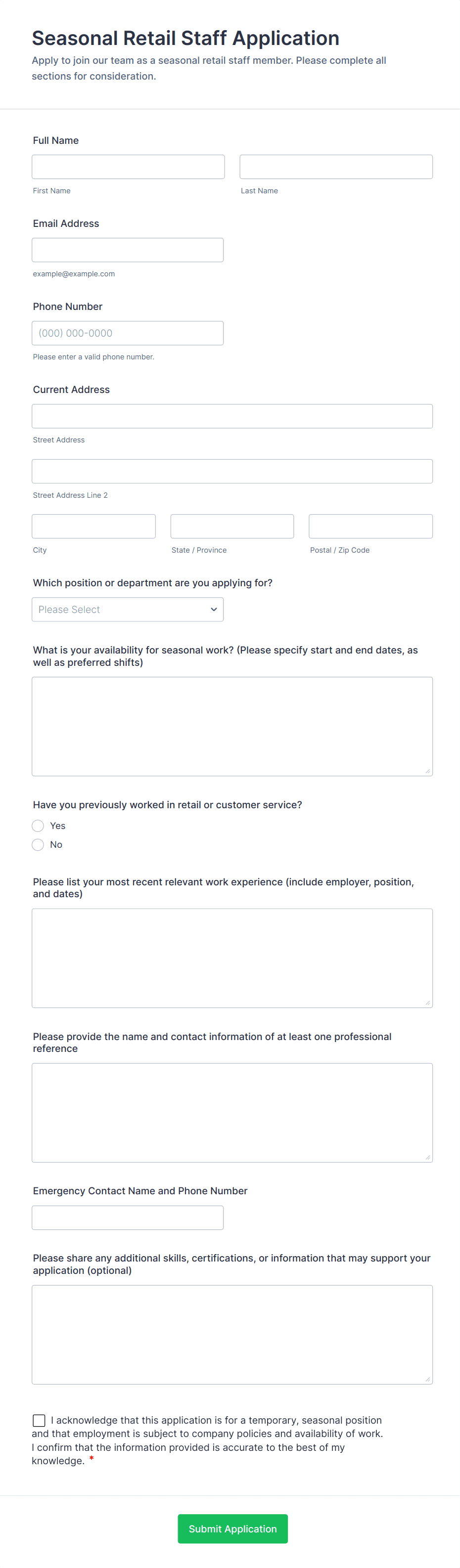Select No for previous retail experience

(x=38, y=844)
